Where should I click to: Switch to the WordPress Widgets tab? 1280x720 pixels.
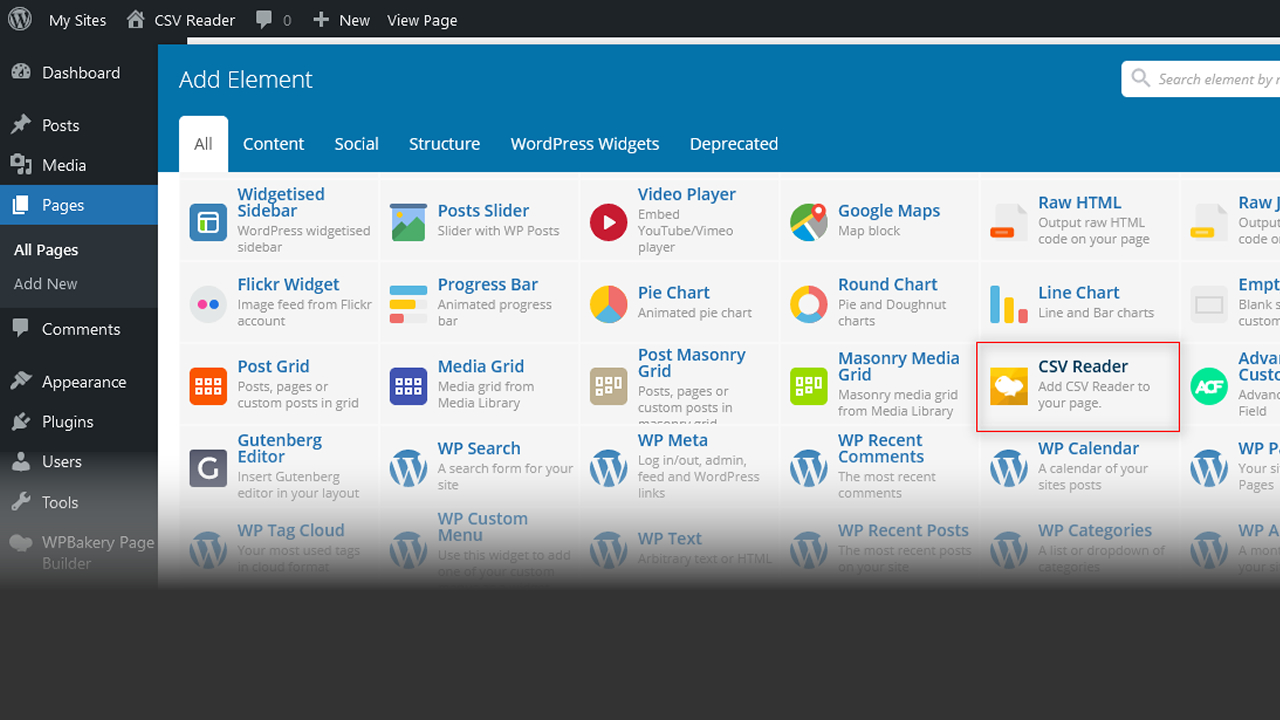point(585,144)
